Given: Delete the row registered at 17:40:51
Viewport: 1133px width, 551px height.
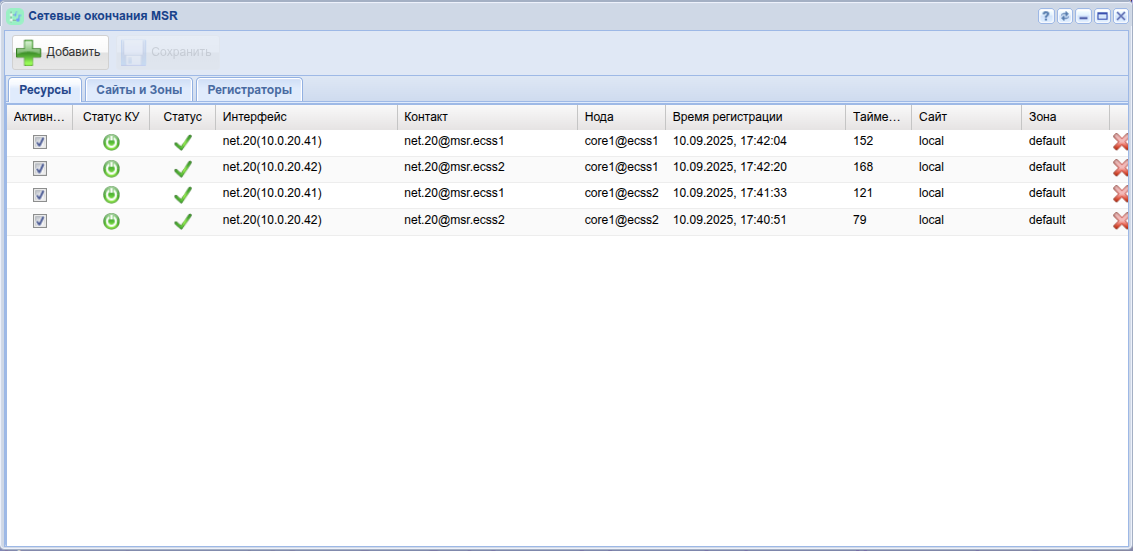Looking at the screenshot, I should pos(1120,221).
